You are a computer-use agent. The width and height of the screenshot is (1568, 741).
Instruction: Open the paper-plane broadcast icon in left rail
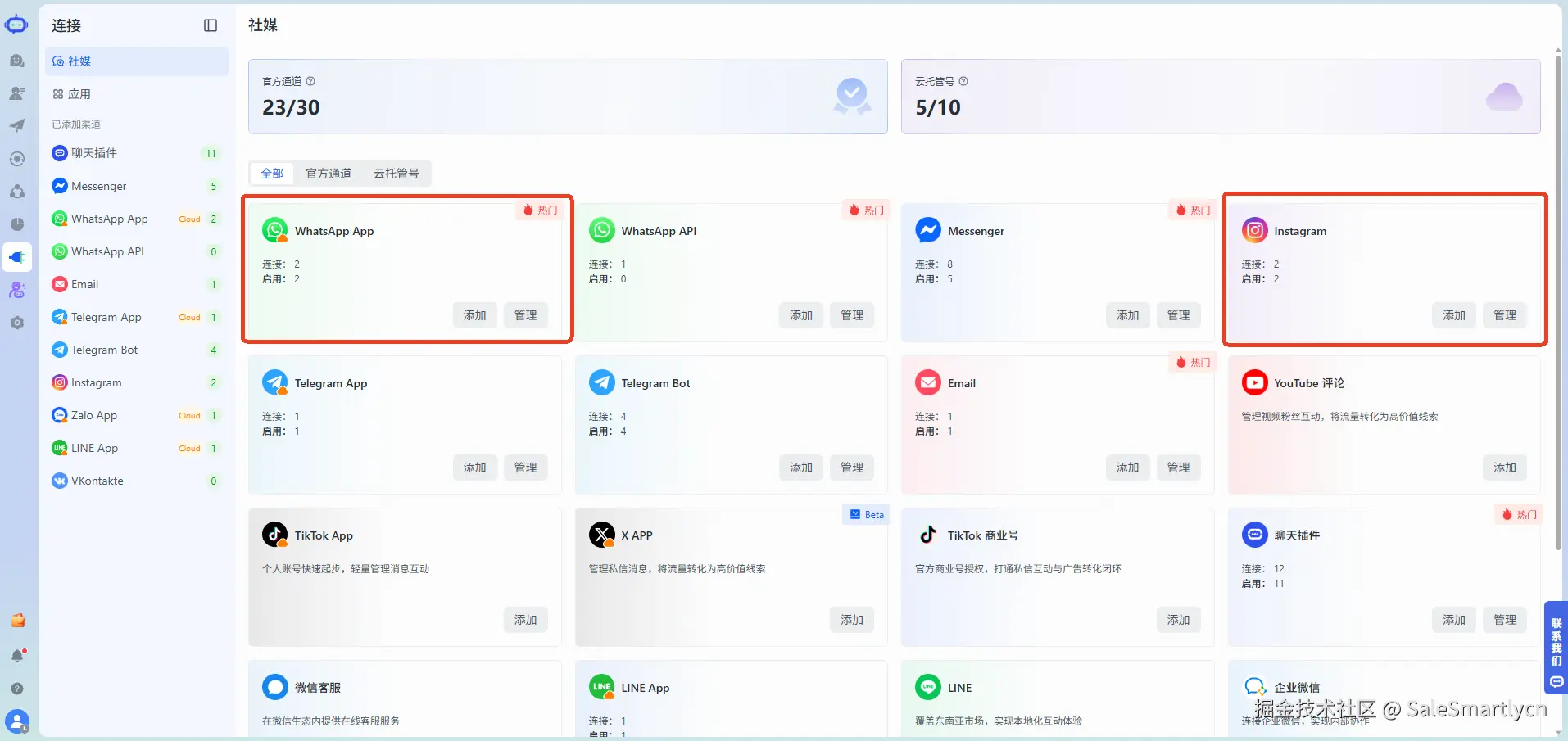(17, 126)
